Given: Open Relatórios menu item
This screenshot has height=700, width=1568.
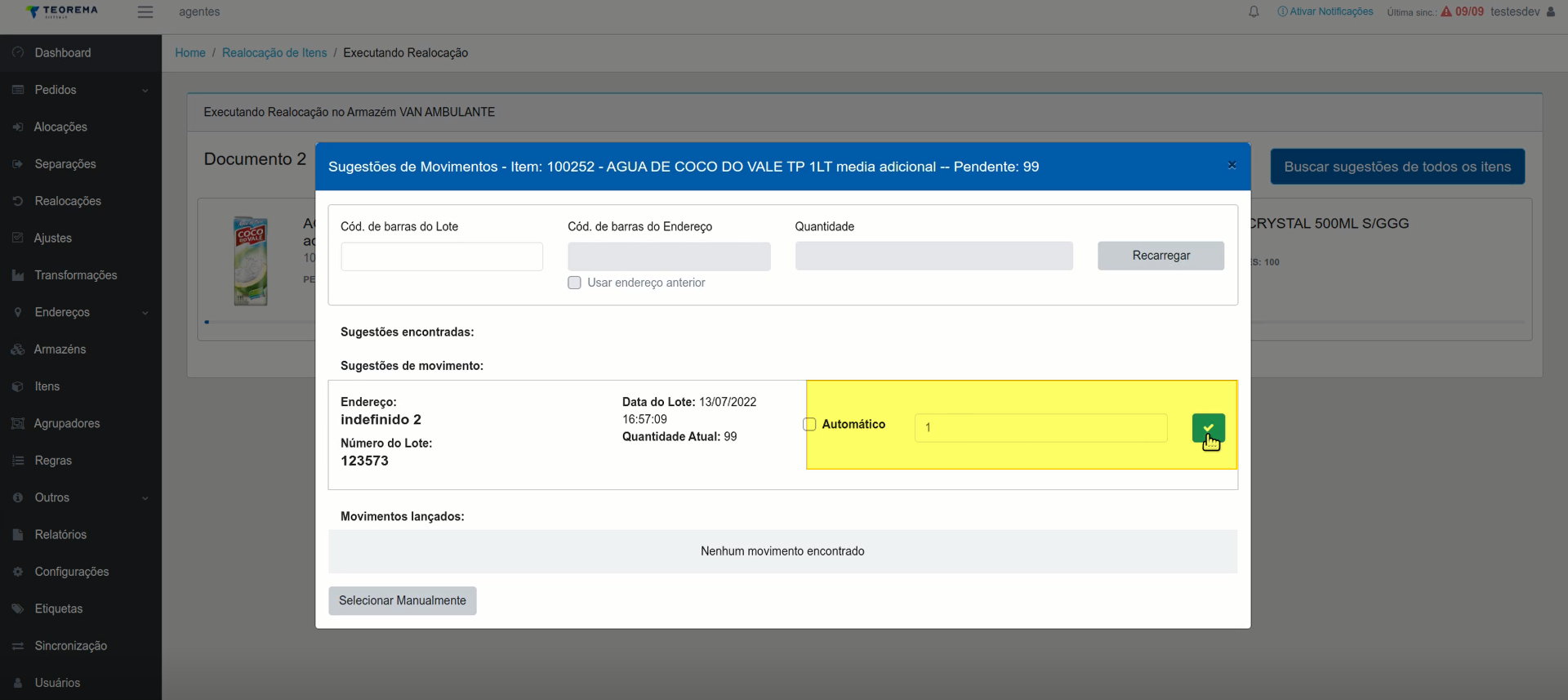Looking at the screenshot, I should point(60,534).
